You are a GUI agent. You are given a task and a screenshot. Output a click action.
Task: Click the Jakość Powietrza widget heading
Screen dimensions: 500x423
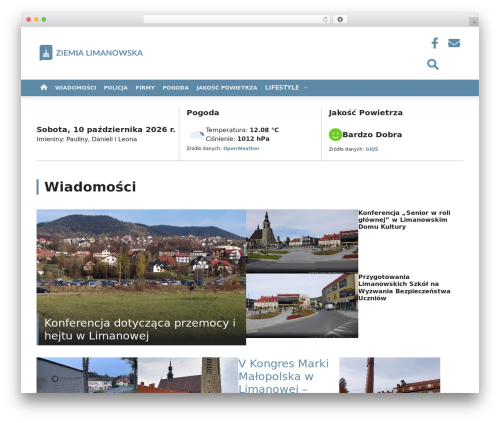click(x=365, y=113)
